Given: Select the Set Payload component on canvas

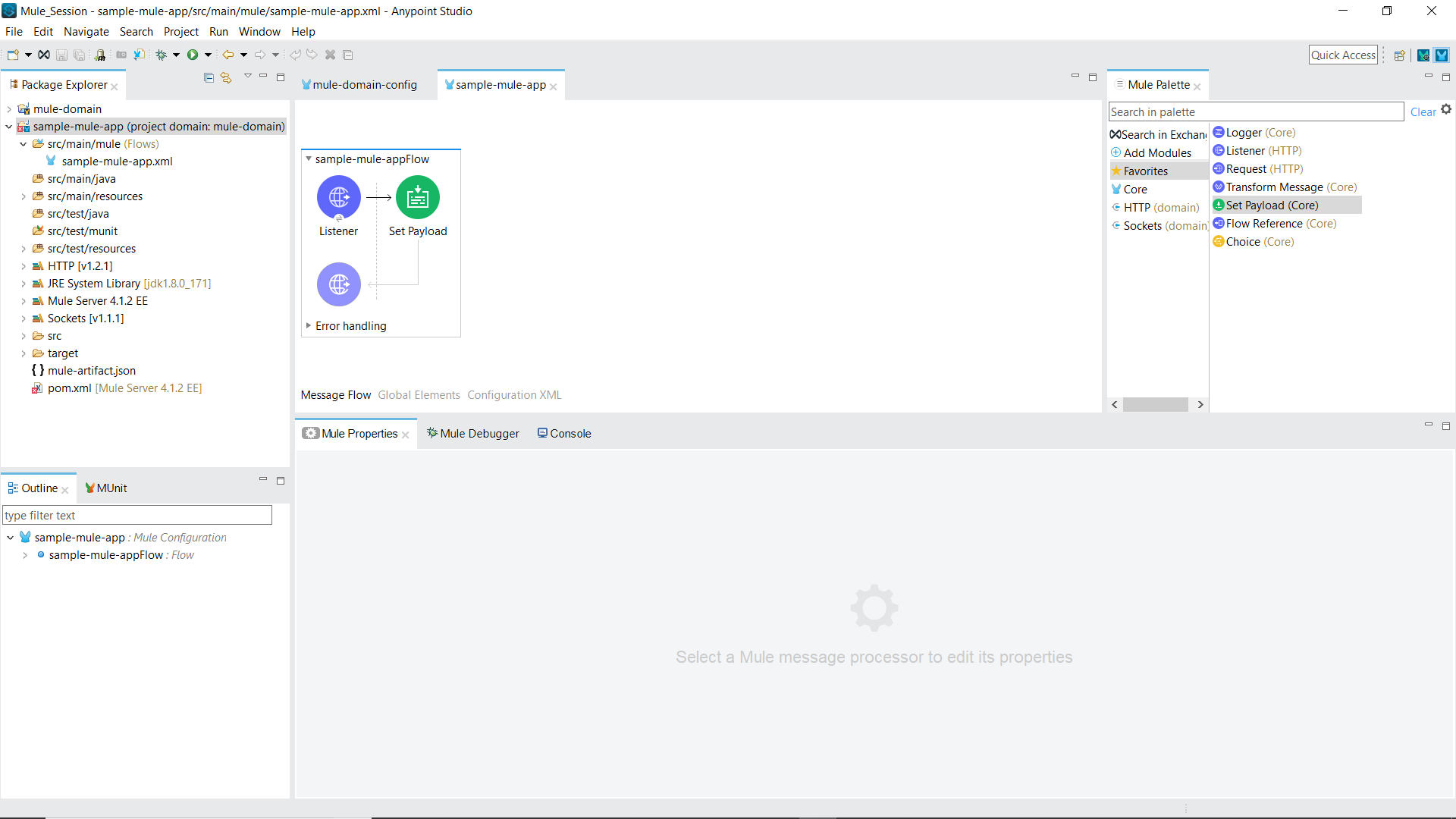Looking at the screenshot, I should tap(417, 198).
